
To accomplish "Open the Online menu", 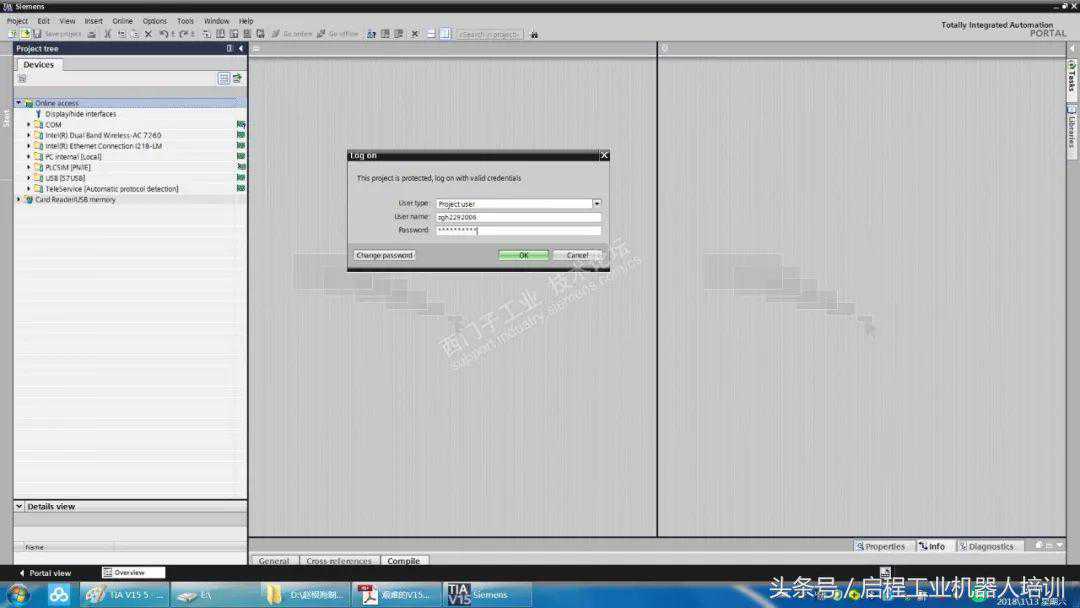I will tap(122, 20).
